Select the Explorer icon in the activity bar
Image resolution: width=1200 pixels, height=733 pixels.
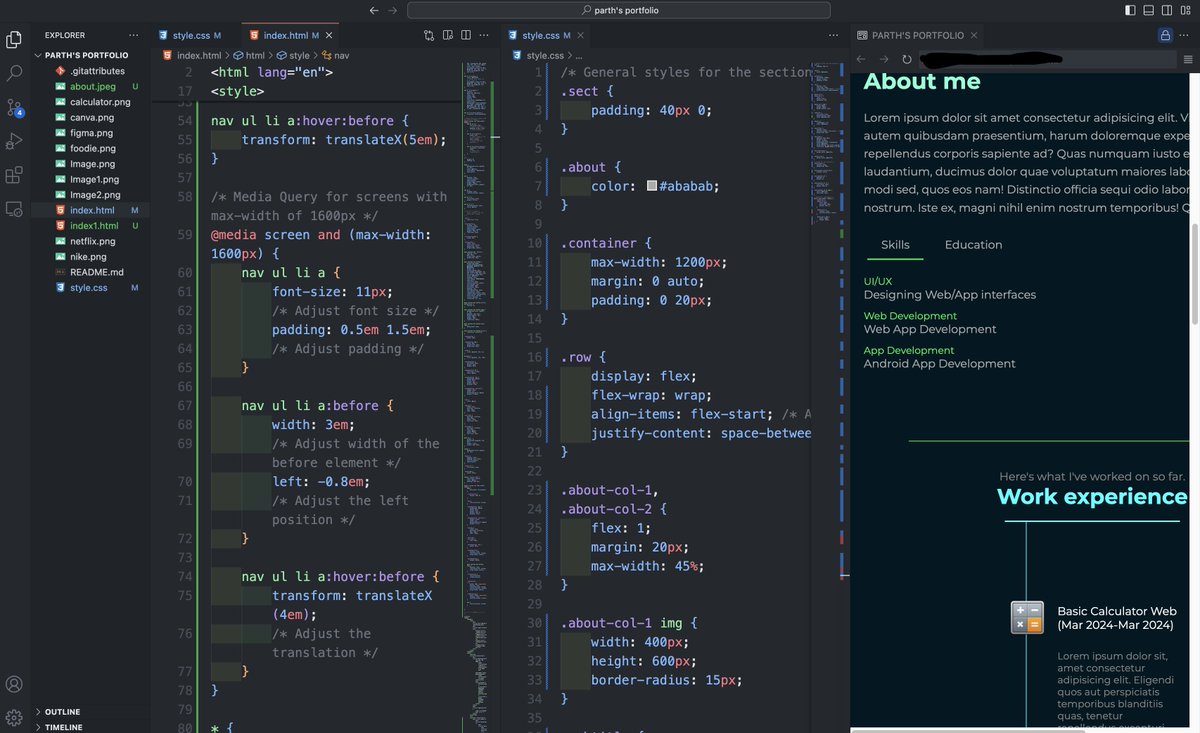(14, 38)
